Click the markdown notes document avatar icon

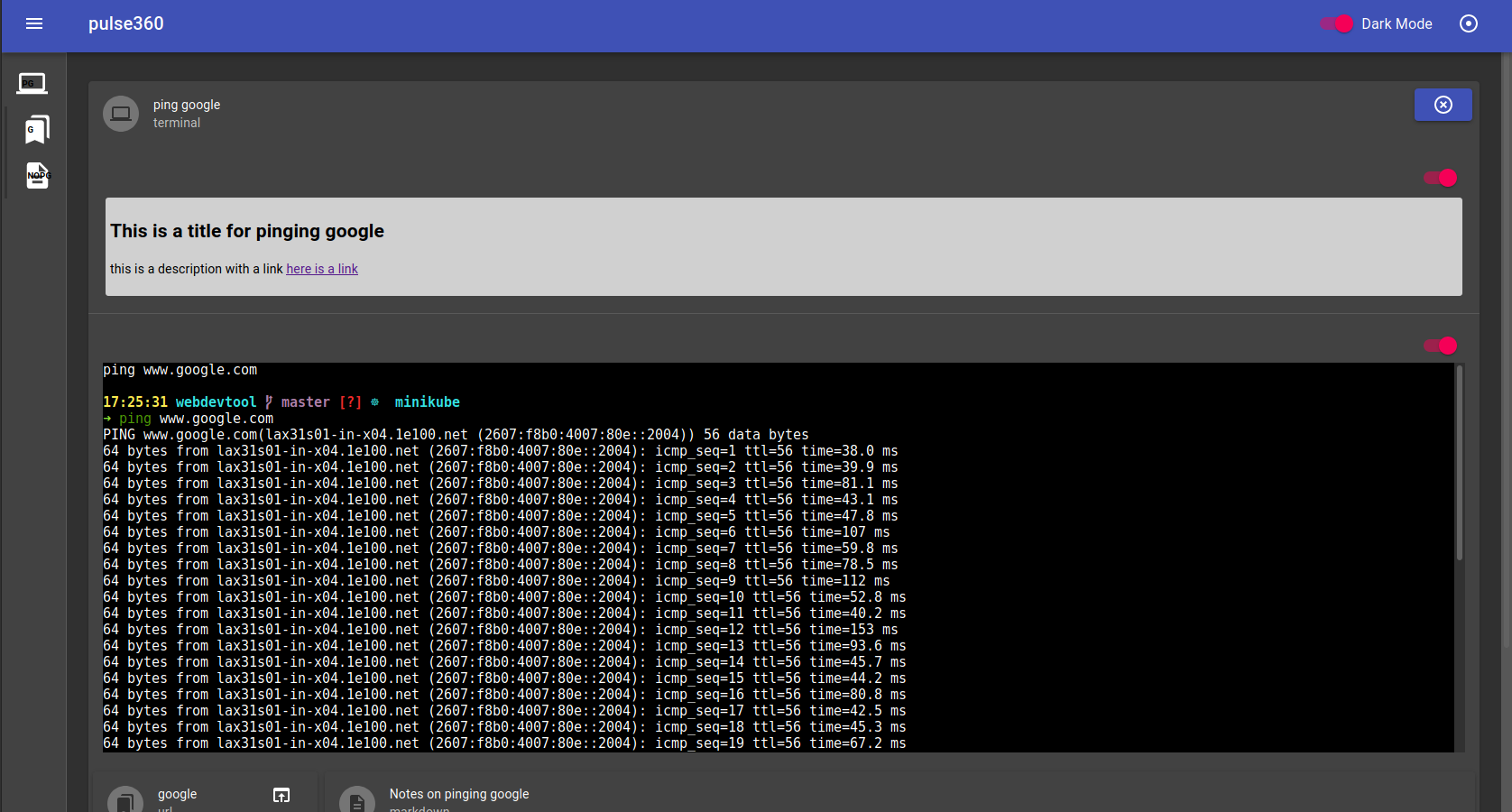(x=357, y=799)
